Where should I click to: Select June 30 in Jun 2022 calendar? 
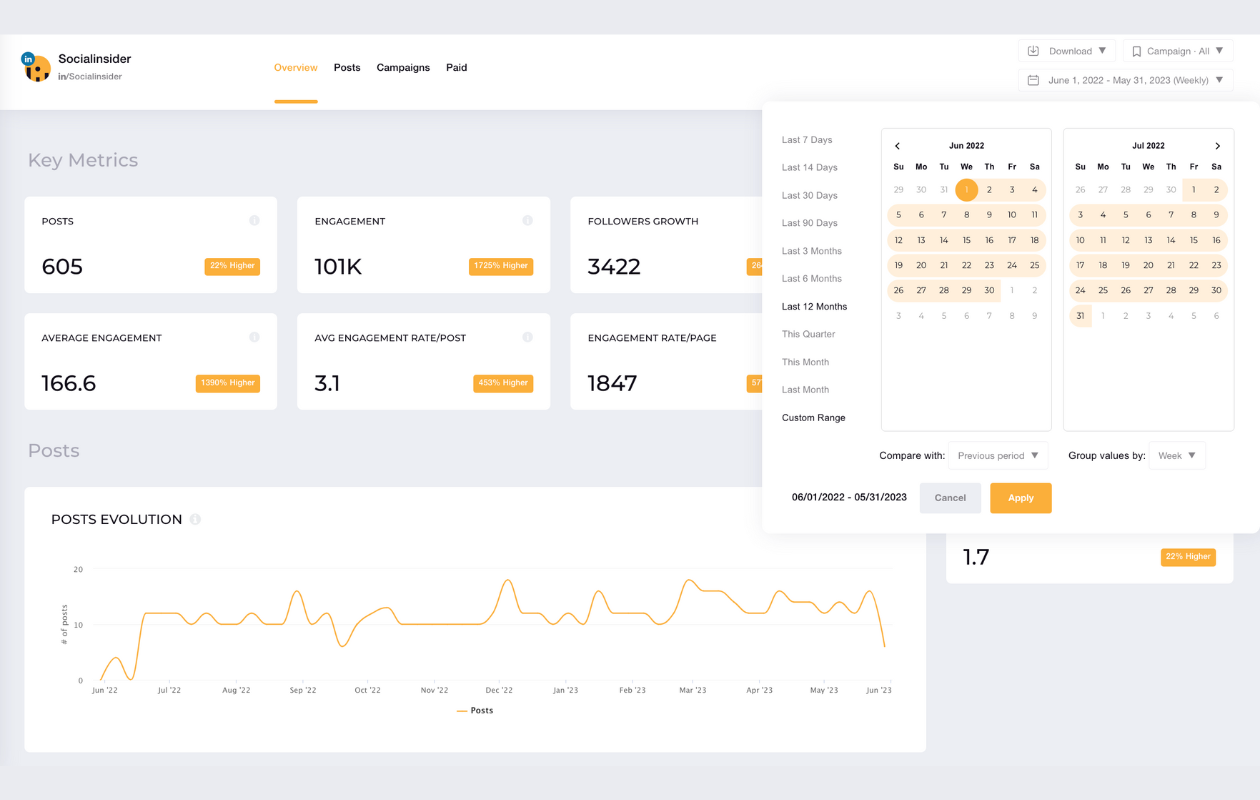point(989,291)
